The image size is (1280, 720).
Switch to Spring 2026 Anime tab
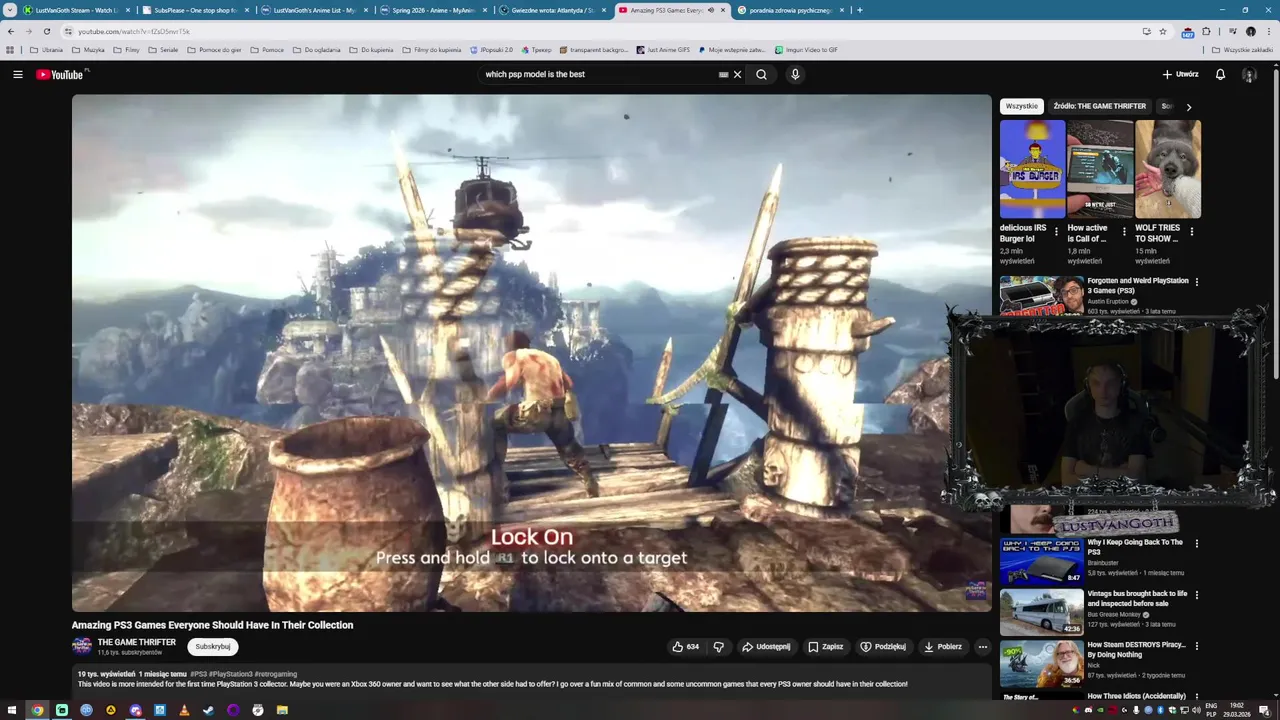(x=433, y=10)
